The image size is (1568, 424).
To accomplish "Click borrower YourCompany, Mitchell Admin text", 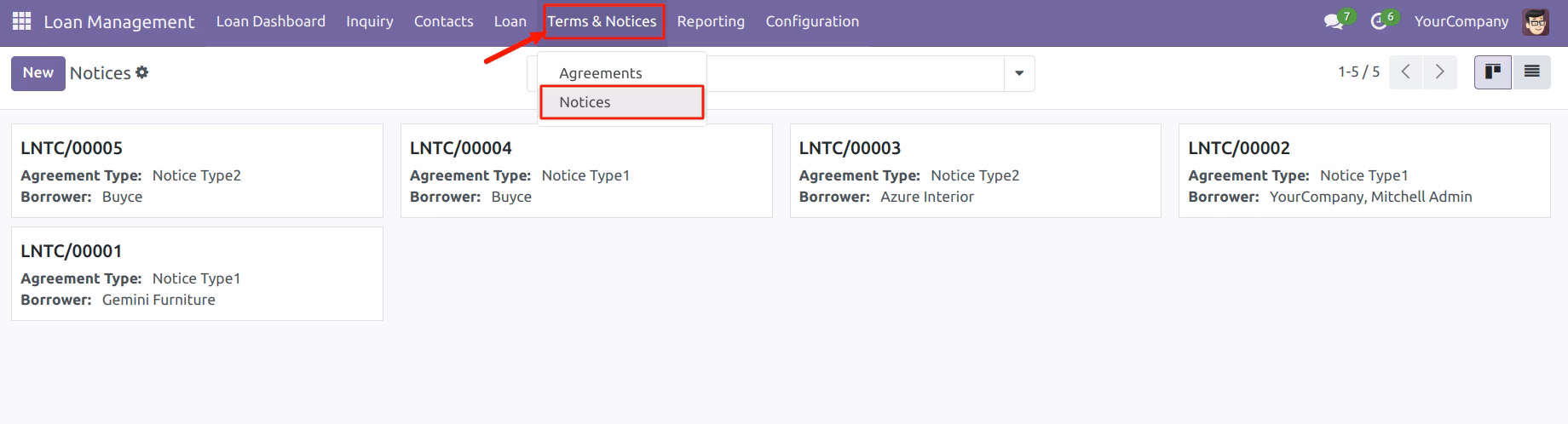I will click(x=1370, y=197).
